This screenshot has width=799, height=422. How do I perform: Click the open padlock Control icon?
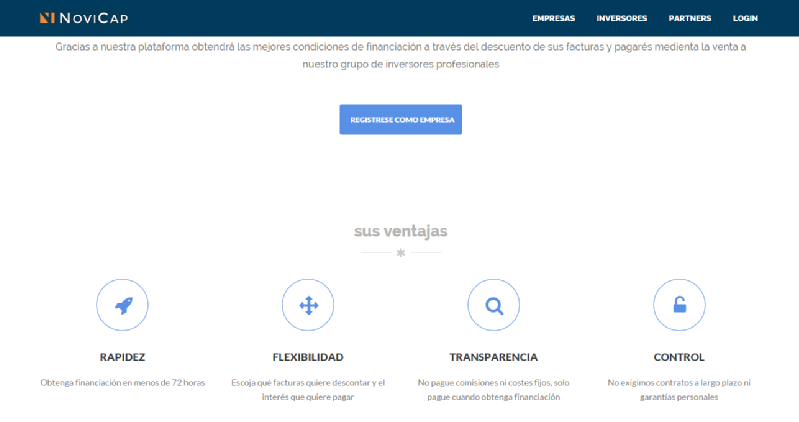[679, 305]
